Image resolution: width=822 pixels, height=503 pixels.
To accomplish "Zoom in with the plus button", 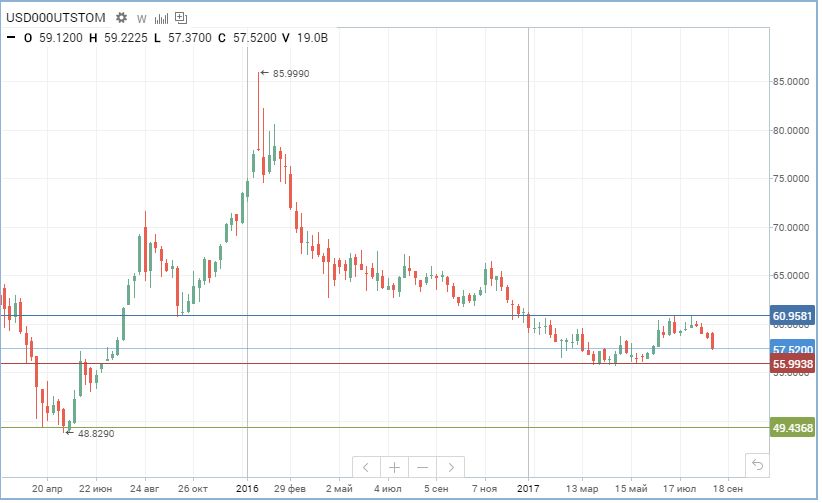I will (395, 467).
